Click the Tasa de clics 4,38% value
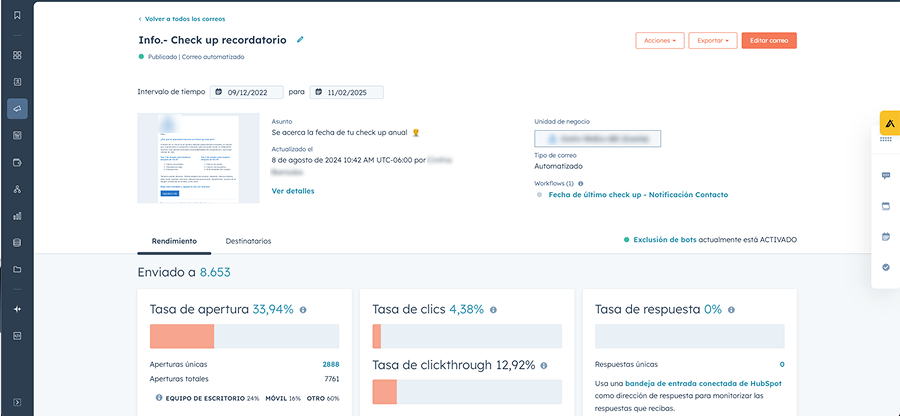 coord(467,310)
